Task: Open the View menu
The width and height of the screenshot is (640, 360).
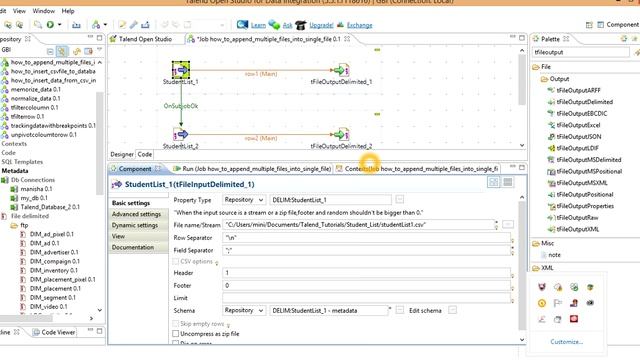Action: (19, 11)
